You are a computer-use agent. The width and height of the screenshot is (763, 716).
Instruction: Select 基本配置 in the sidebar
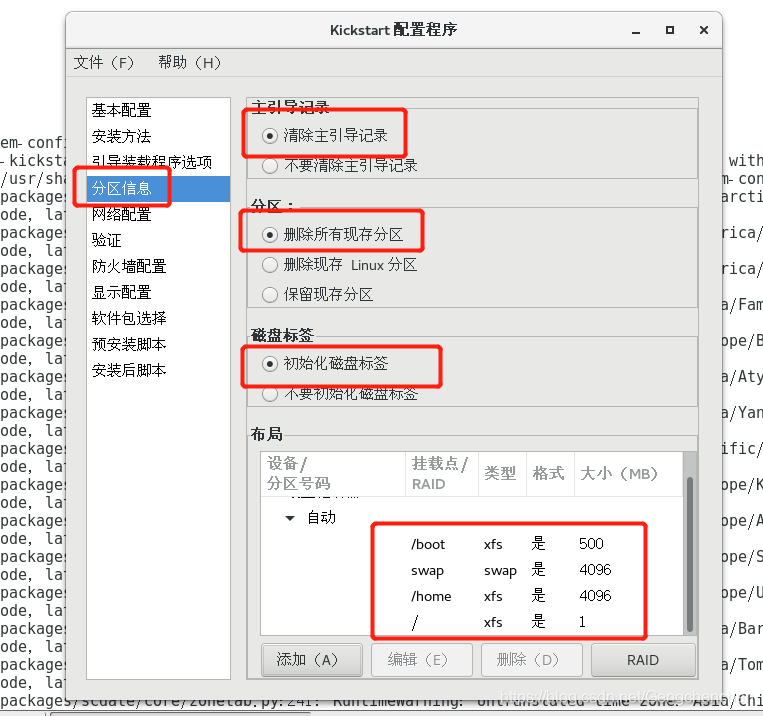(x=158, y=110)
